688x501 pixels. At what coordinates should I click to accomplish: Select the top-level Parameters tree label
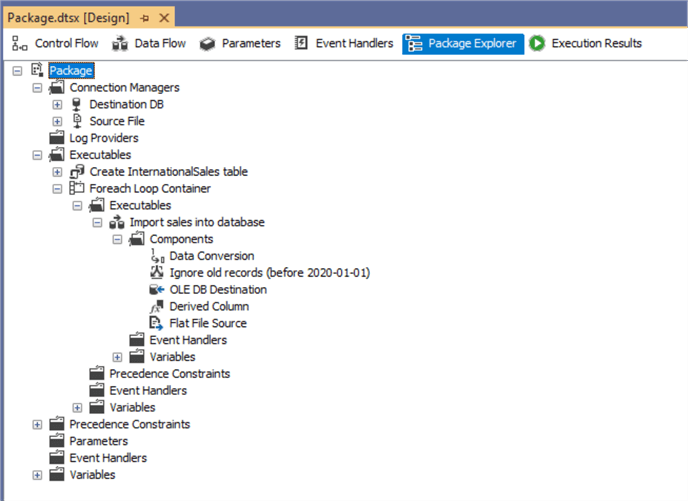(x=99, y=441)
